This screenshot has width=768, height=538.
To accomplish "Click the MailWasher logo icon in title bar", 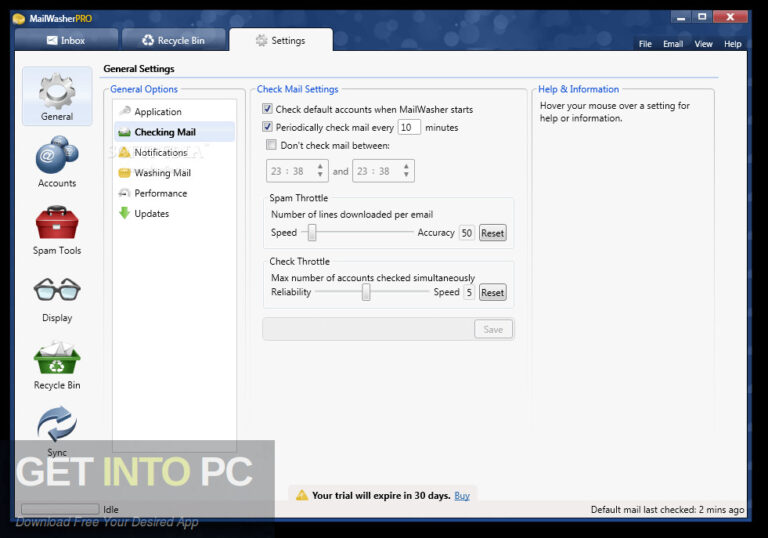I will (19, 19).
